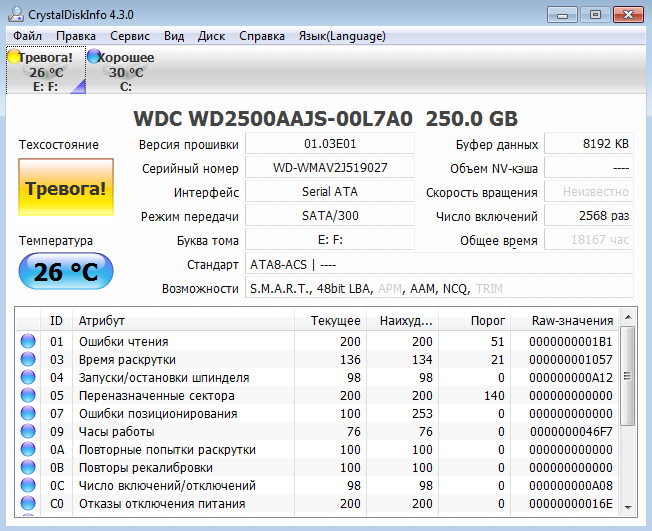Click the status orb for Повторы рекалибровки

click(x=28, y=467)
